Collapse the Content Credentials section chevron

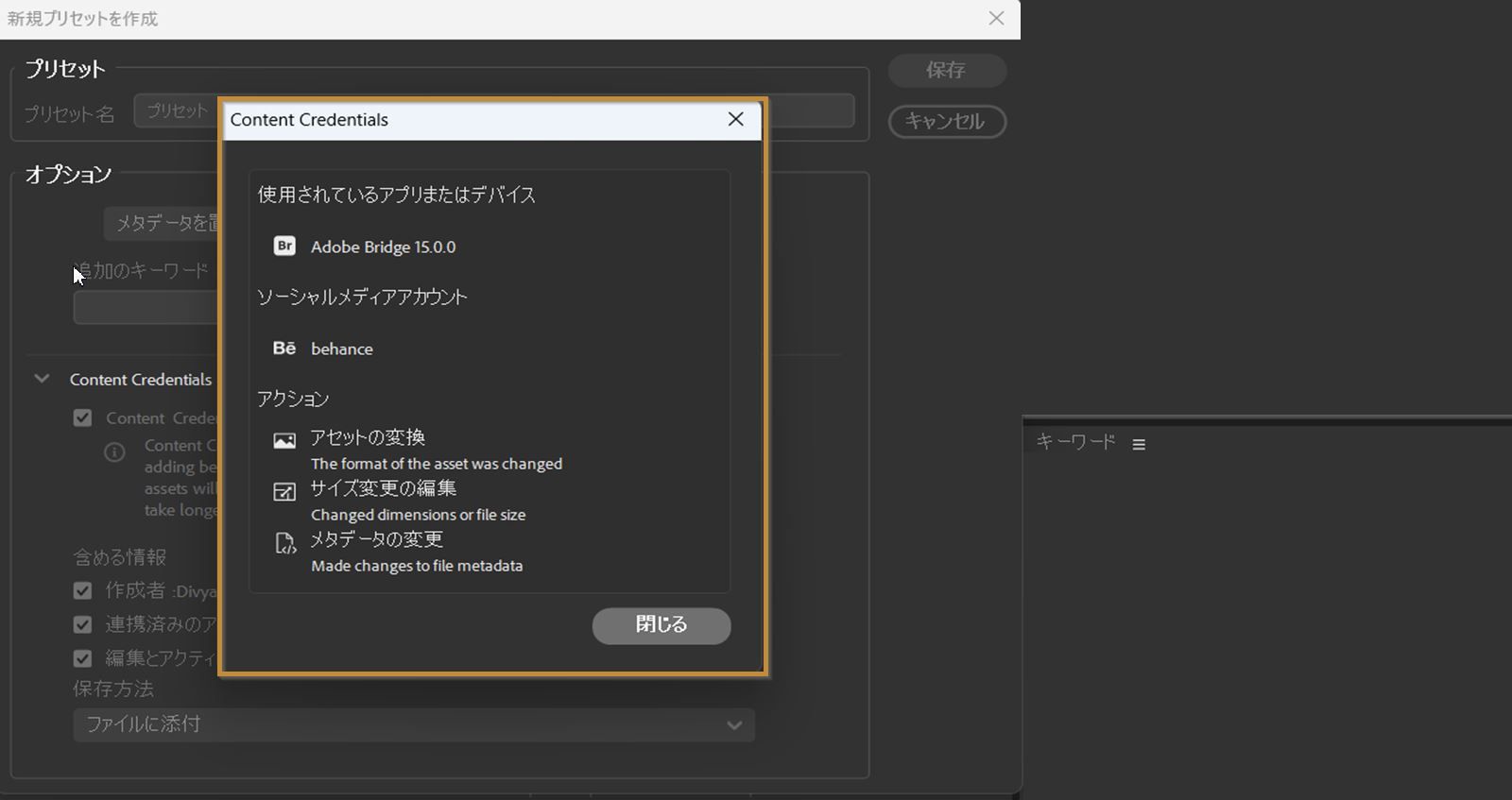click(42, 379)
